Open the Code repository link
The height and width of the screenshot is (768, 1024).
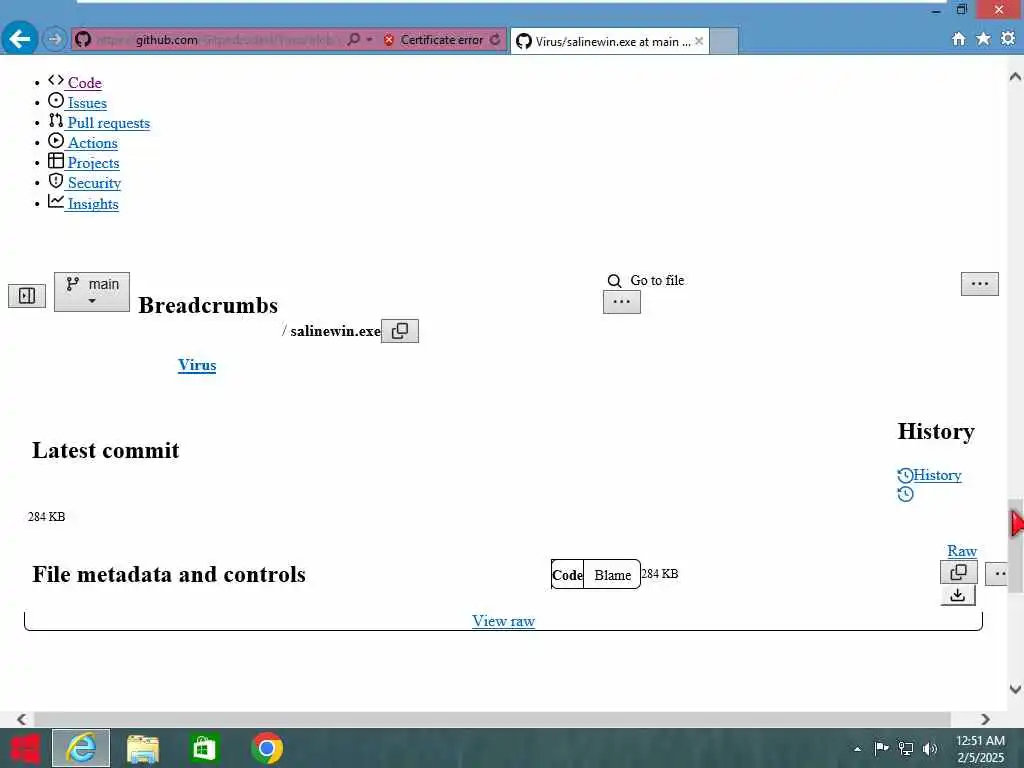tap(84, 83)
